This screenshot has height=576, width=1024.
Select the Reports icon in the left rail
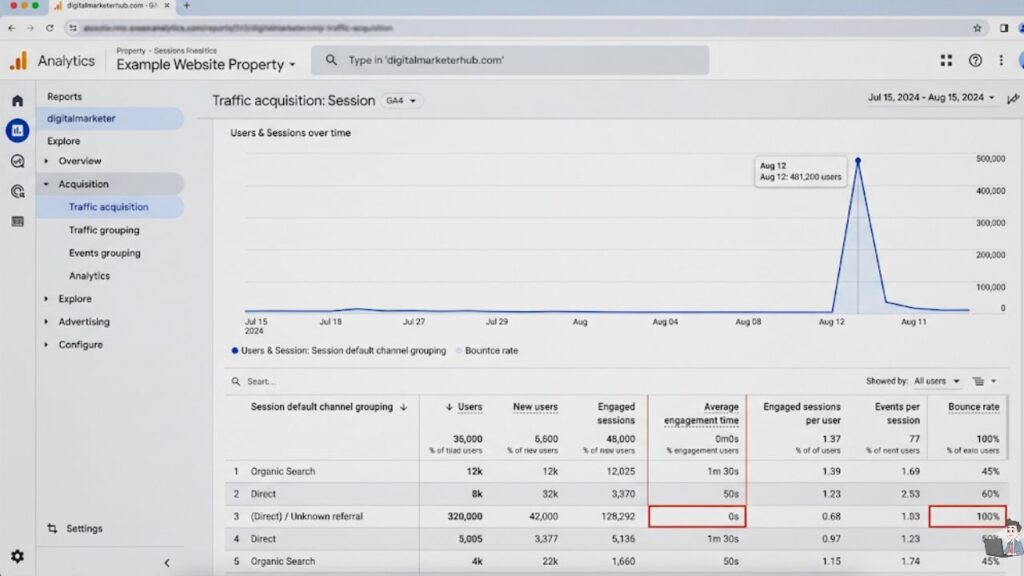18,131
